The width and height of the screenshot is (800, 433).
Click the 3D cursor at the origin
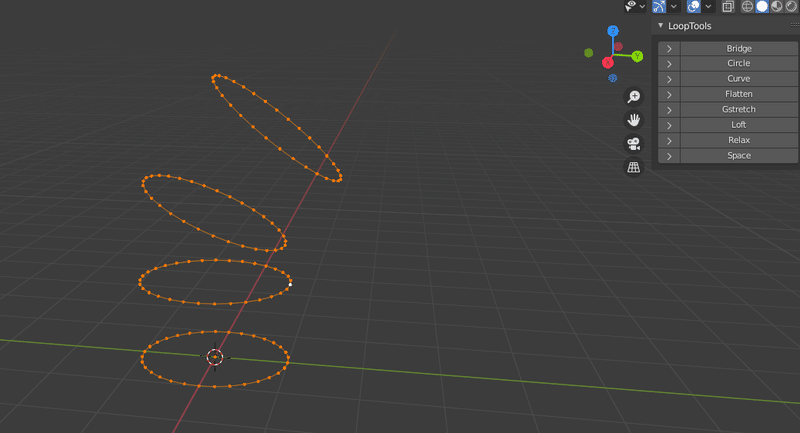click(x=215, y=357)
